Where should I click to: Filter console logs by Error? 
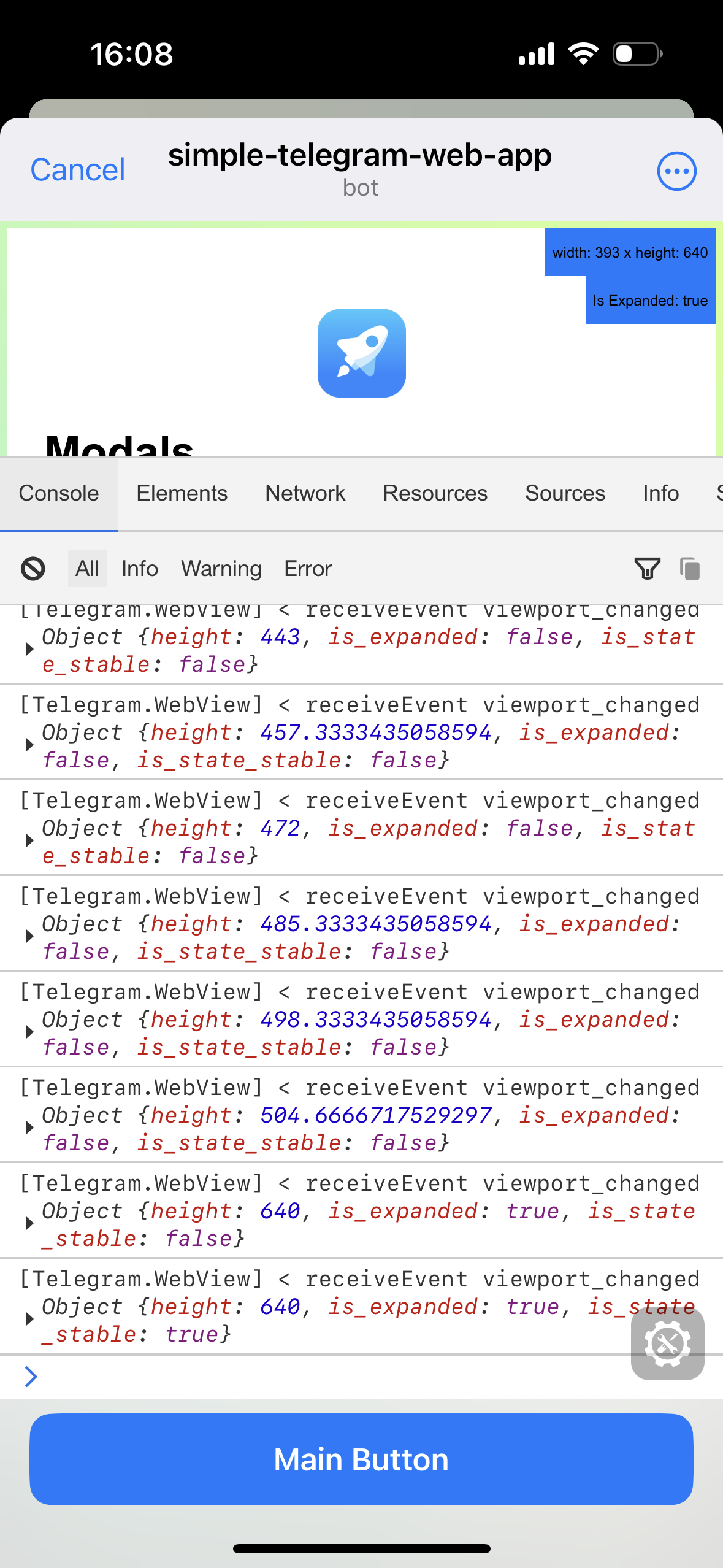point(308,569)
